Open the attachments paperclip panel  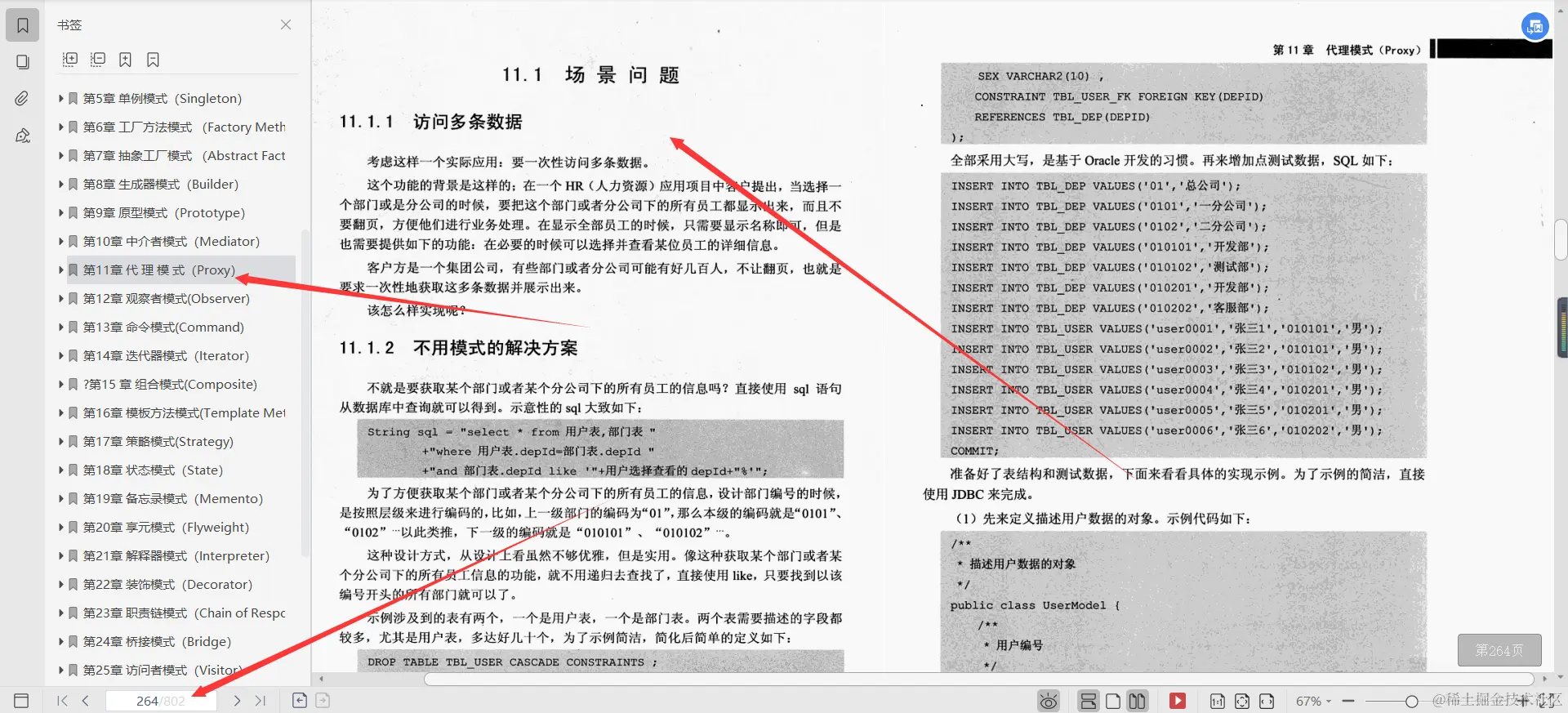[23, 99]
